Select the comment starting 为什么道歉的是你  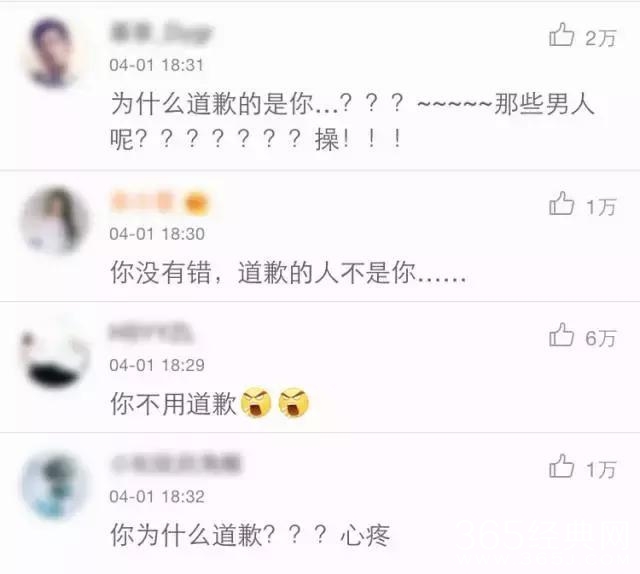pos(352,121)
